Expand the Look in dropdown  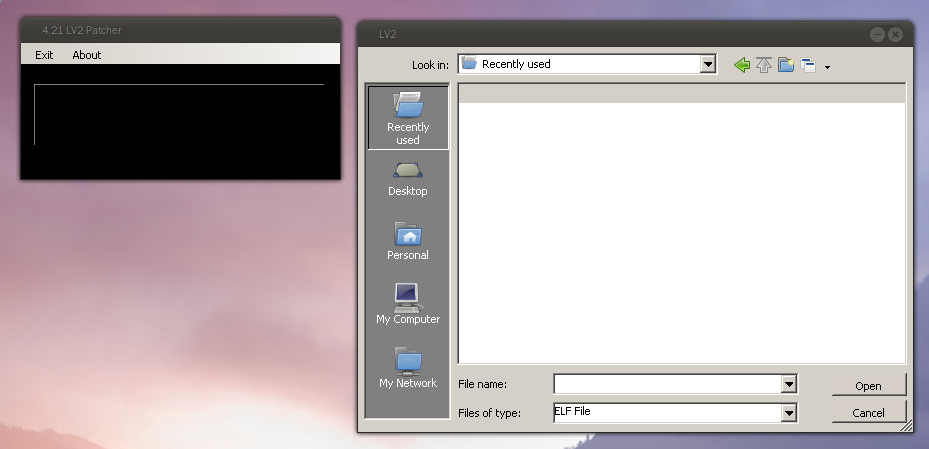click(708, 64)
